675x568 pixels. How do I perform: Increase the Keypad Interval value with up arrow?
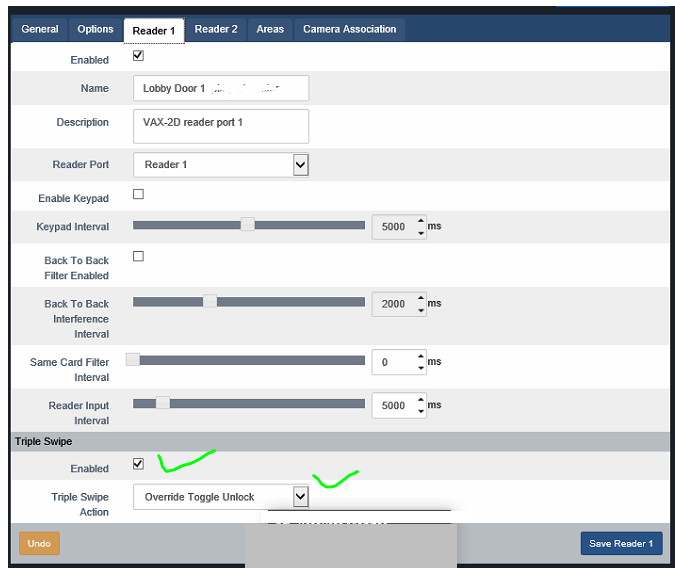421,221
